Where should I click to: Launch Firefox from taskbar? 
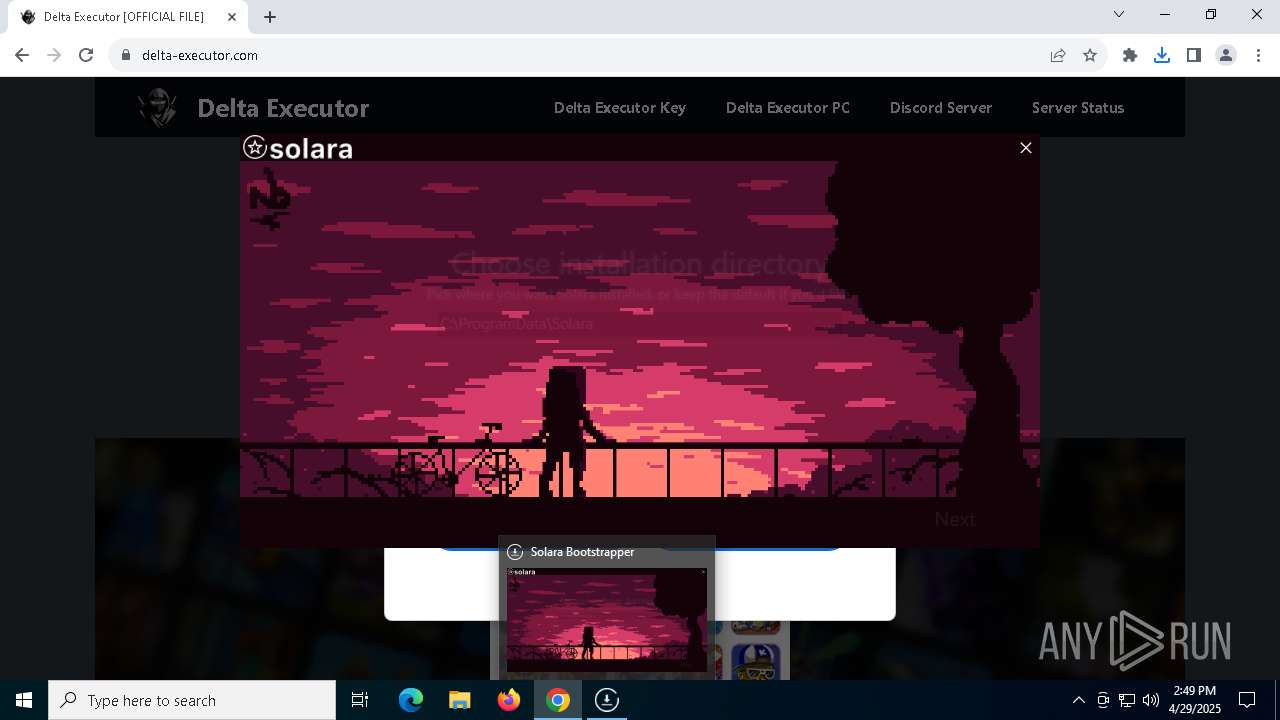coord(509,700)
